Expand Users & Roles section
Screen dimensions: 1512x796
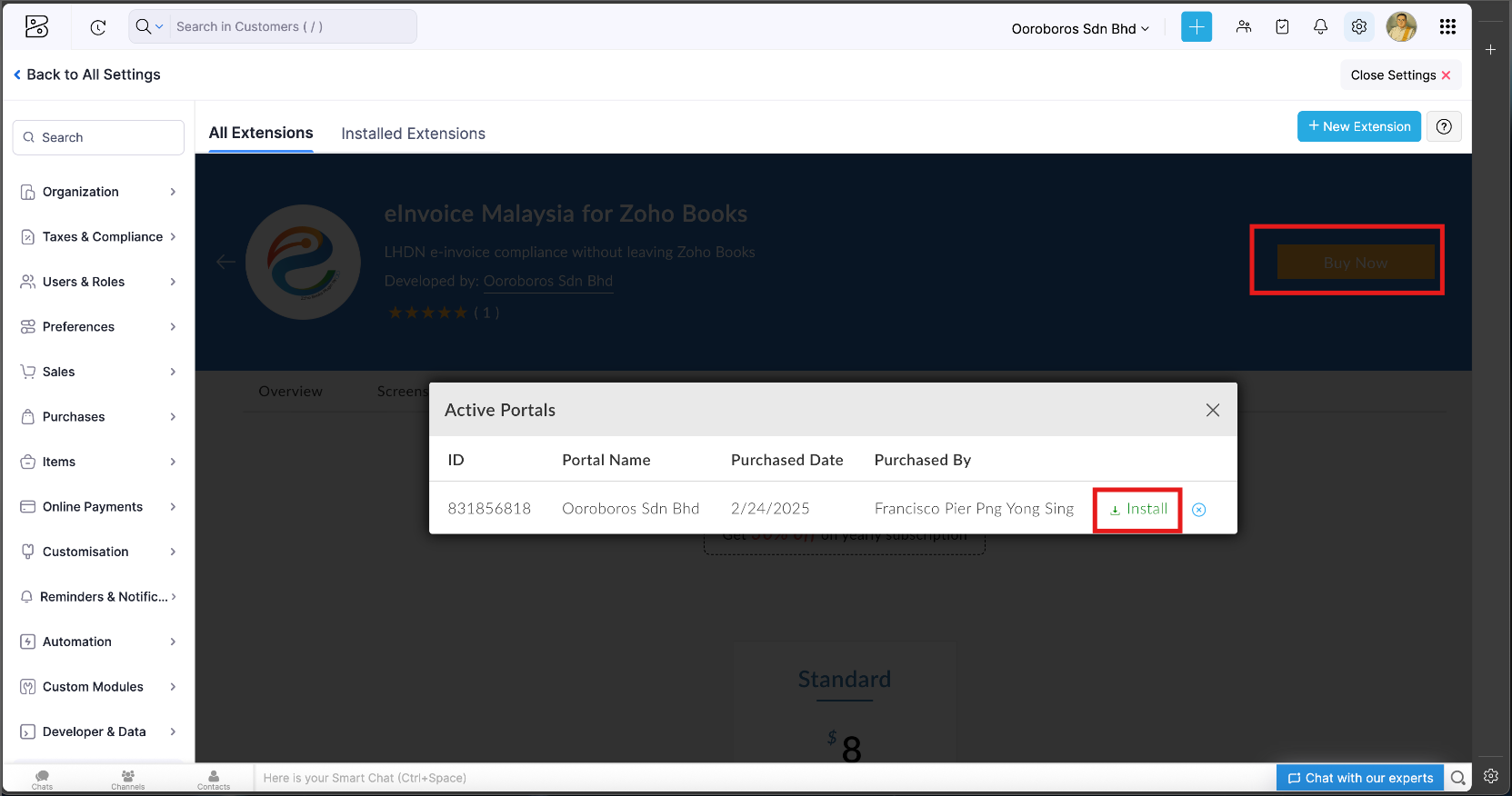[98, 282]
